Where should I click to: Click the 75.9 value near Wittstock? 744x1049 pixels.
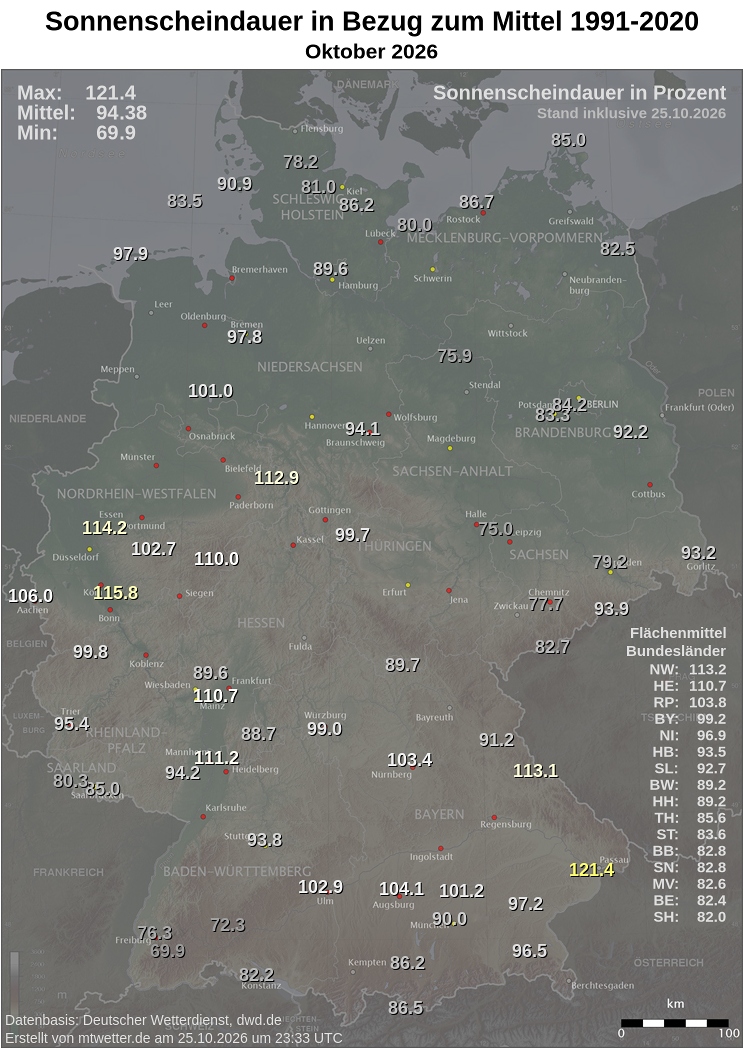pos(455,356)
